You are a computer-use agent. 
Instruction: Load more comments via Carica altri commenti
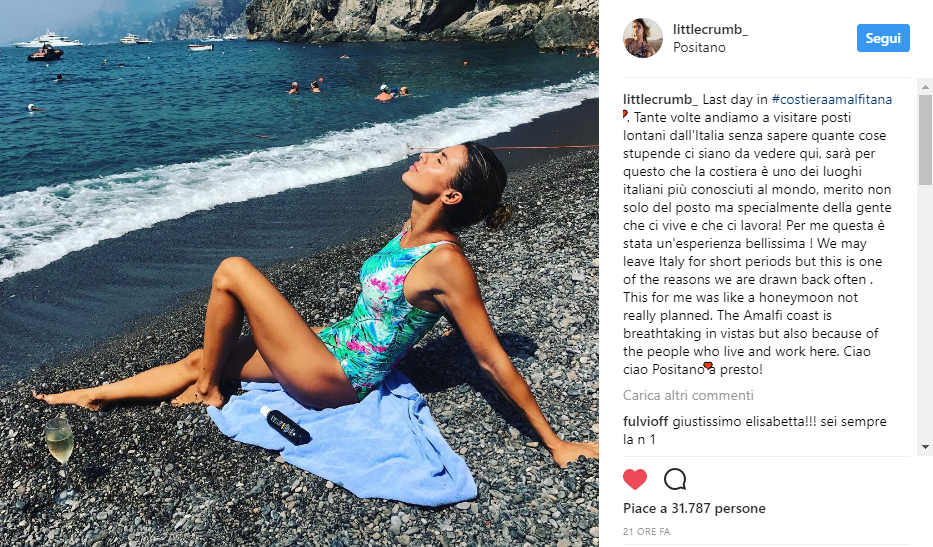(x=688, y=395)
